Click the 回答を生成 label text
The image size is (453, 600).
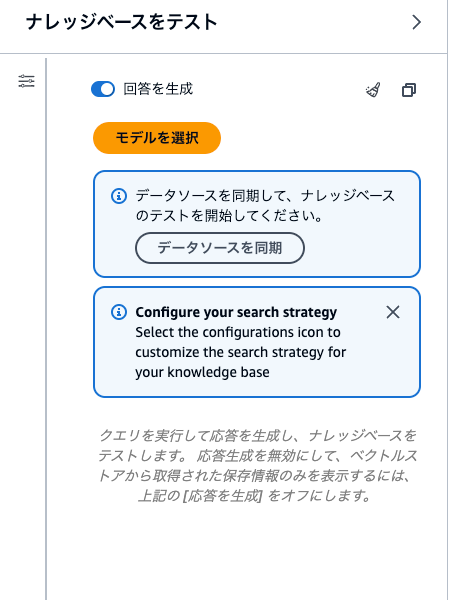(158, 89)
